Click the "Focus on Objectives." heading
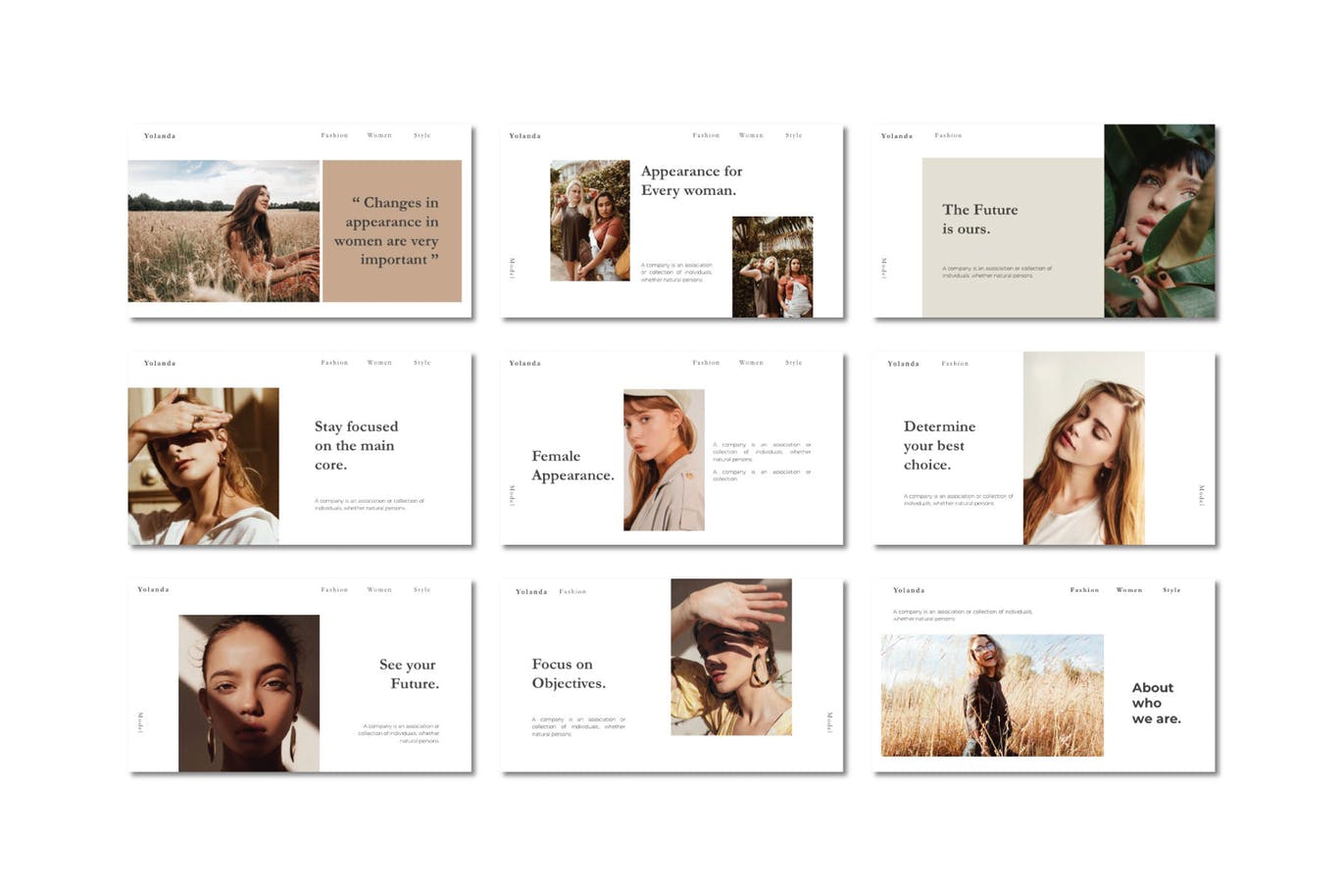 pyautogui.click(x=569, y=673)
